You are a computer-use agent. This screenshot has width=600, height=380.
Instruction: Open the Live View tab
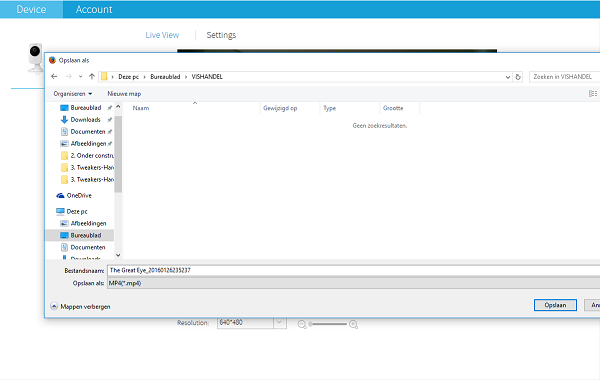(162, 35)
